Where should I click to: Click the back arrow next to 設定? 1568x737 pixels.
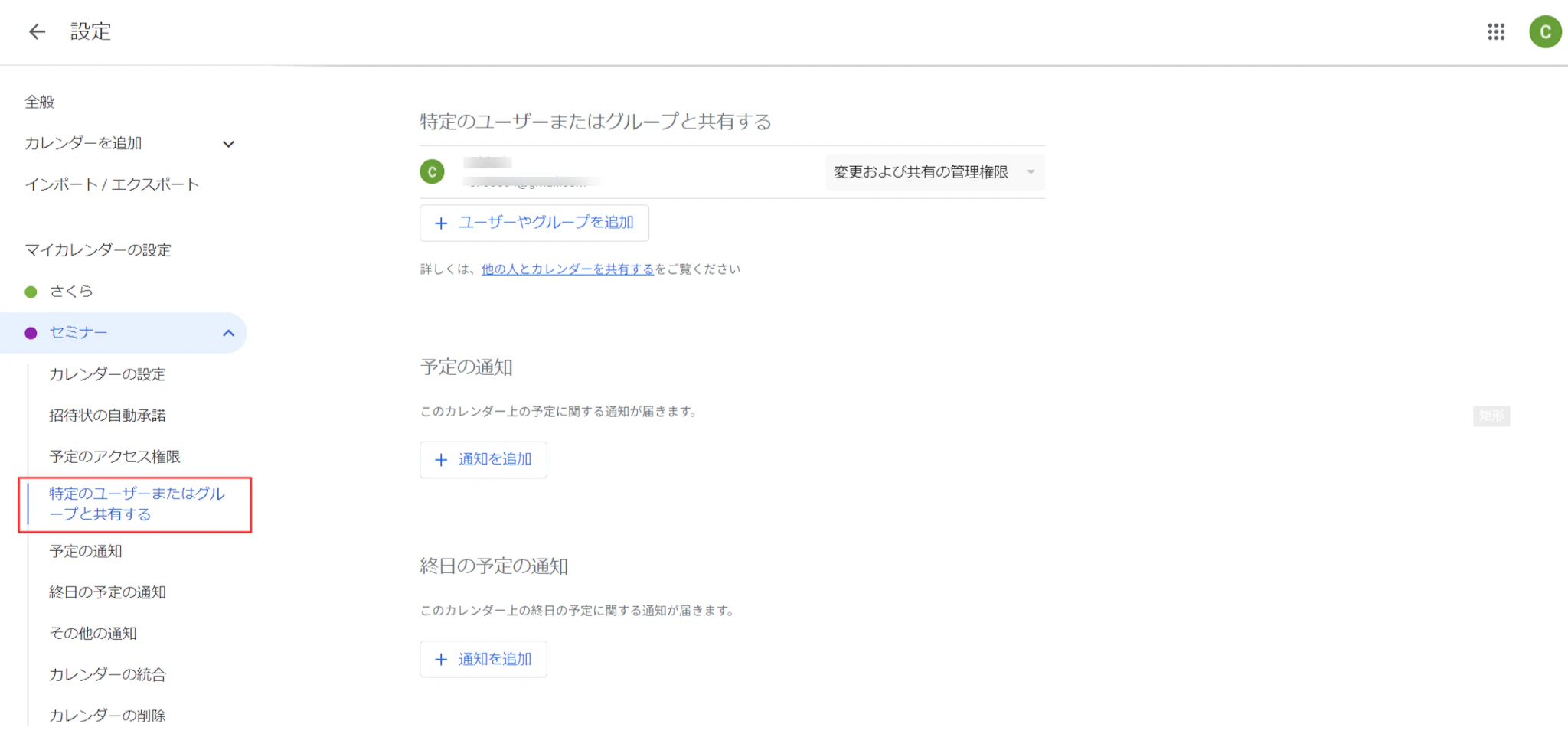tap(37, 31)
